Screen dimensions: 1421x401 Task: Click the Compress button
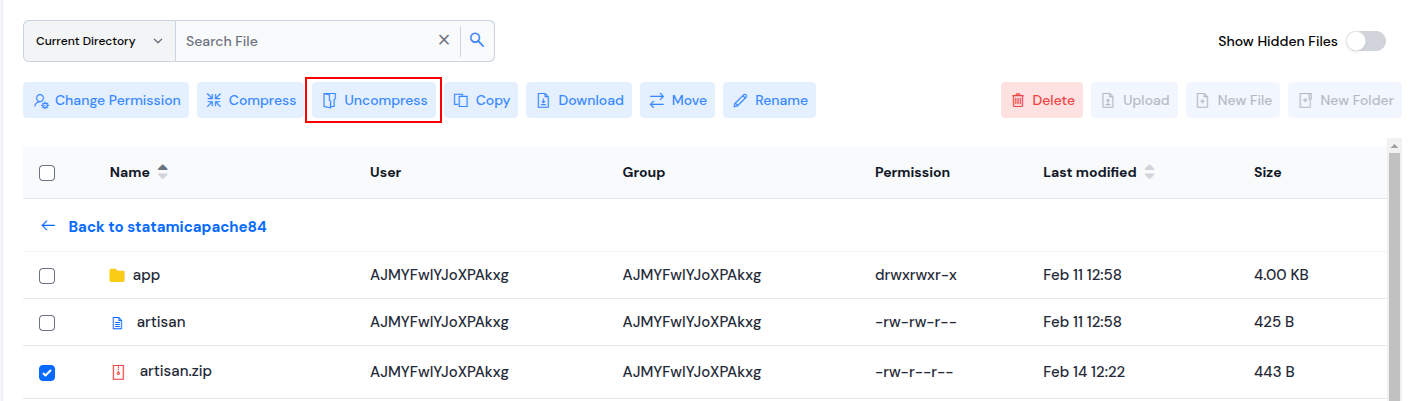251,100
